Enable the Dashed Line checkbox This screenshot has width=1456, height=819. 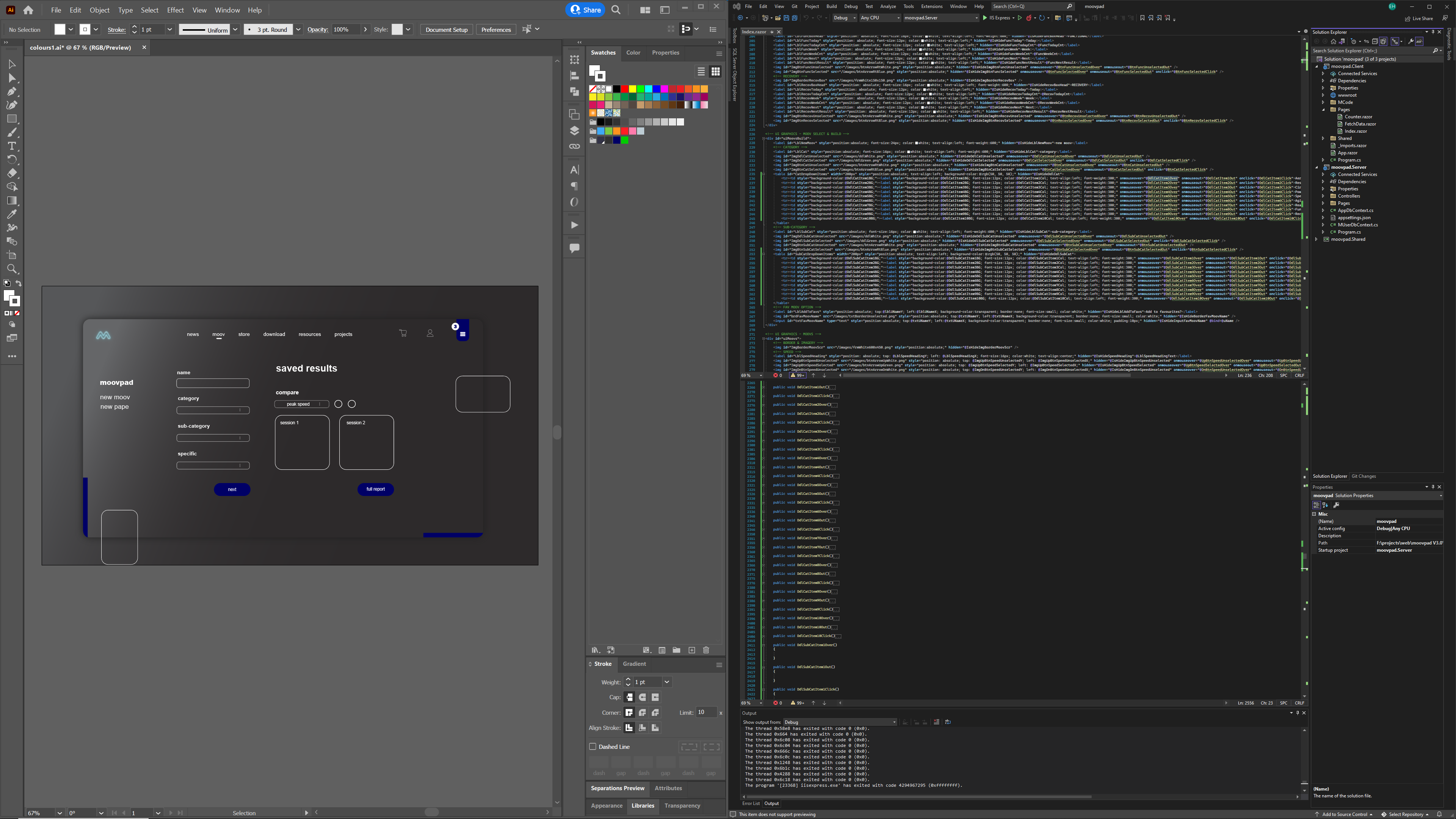pos(593,747)
